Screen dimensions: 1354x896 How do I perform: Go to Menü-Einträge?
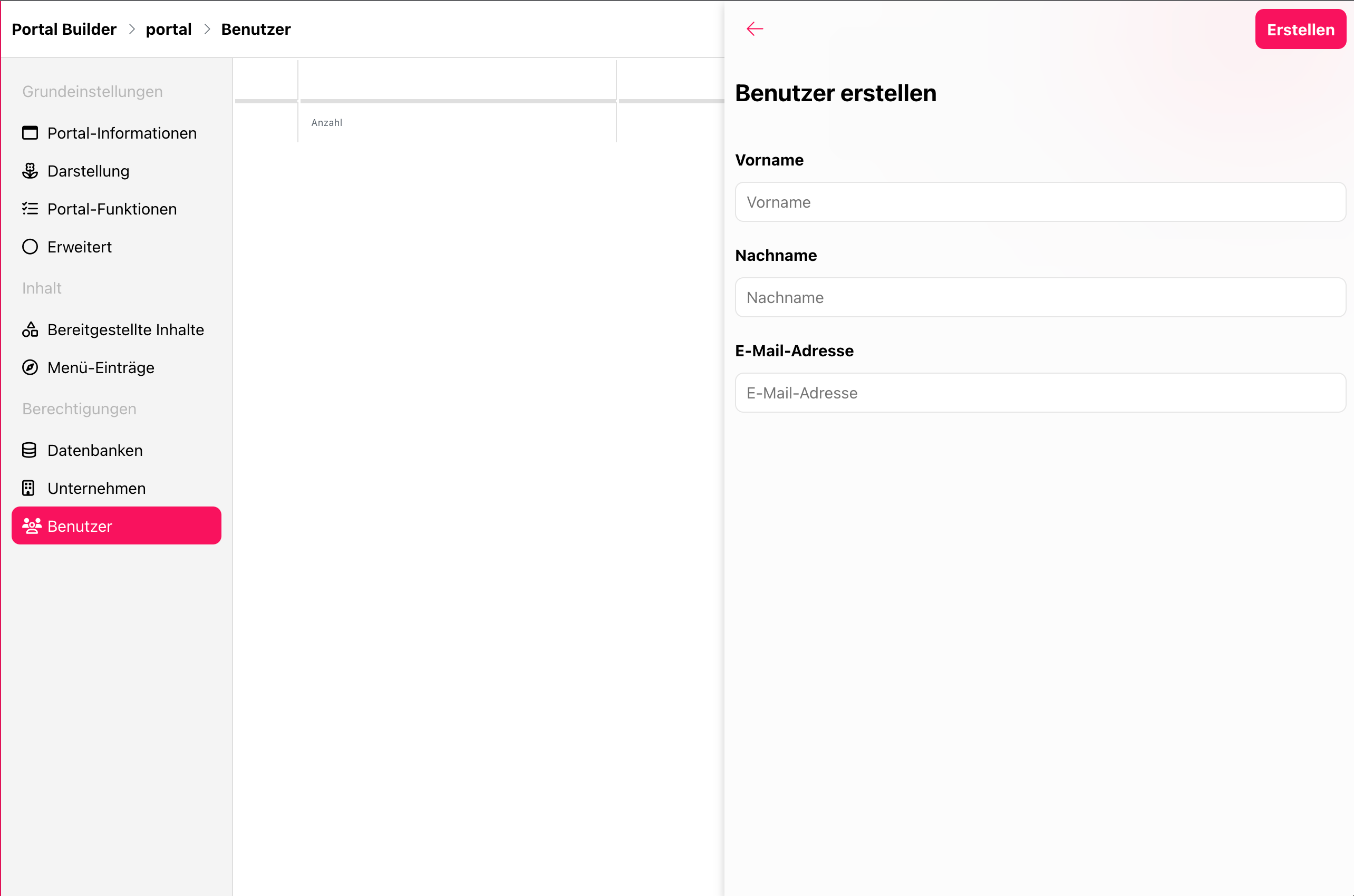point(116,367)
